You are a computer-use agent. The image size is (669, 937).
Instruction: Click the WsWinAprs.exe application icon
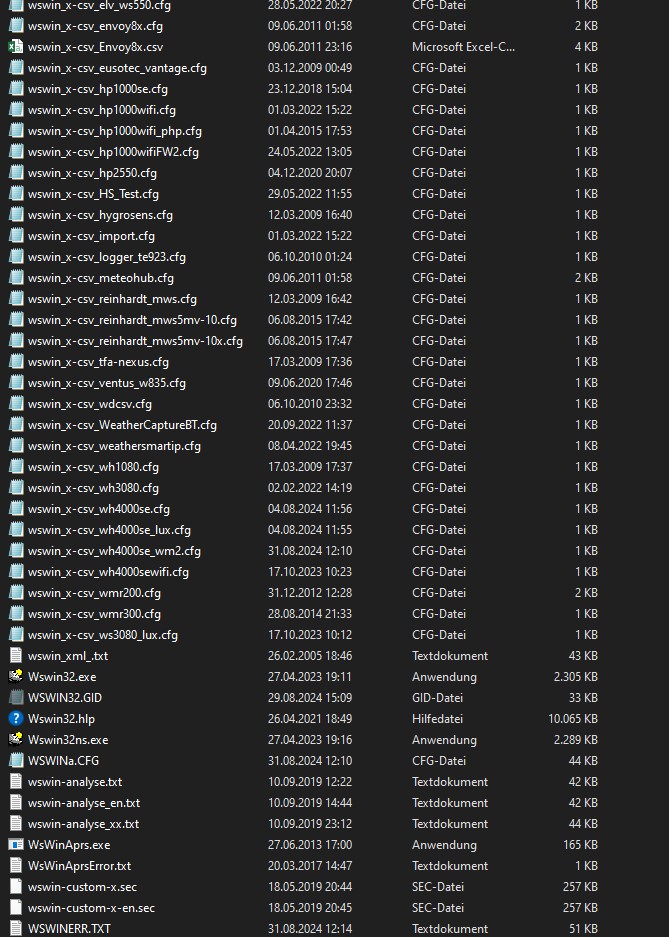16,845
